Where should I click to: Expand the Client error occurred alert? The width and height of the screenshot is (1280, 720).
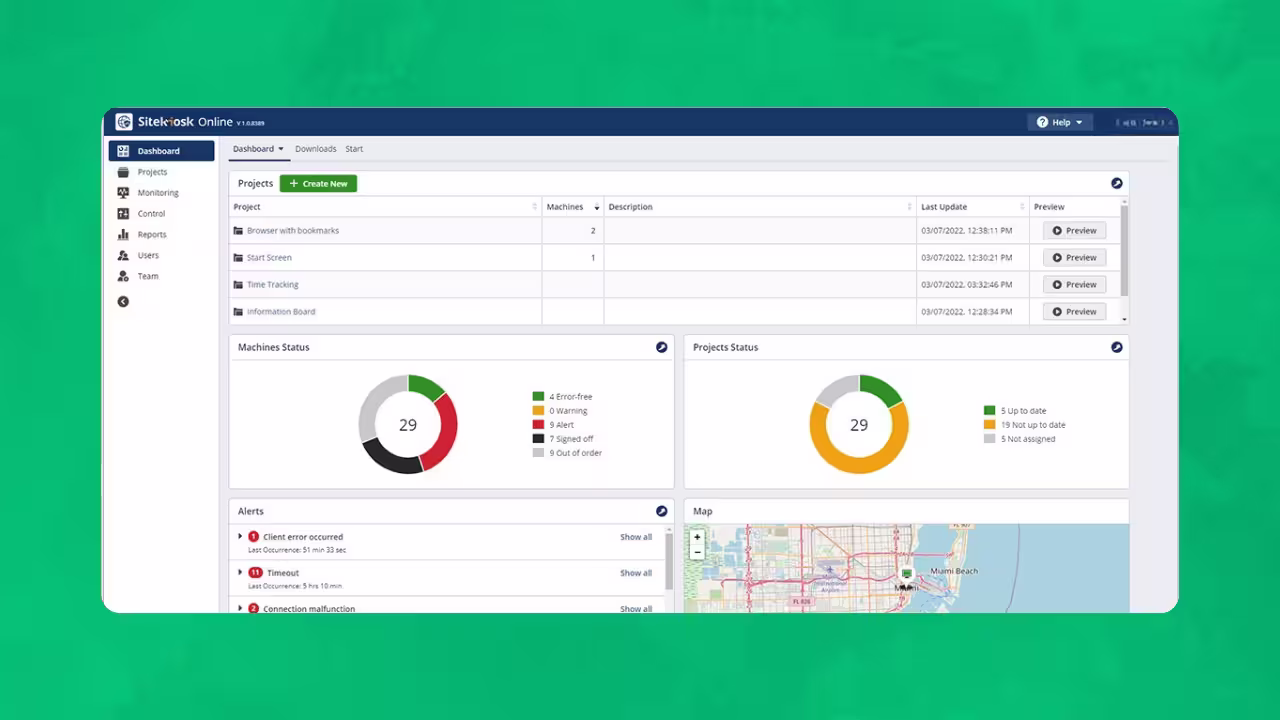pyautogui.click(x=240, y=537)
